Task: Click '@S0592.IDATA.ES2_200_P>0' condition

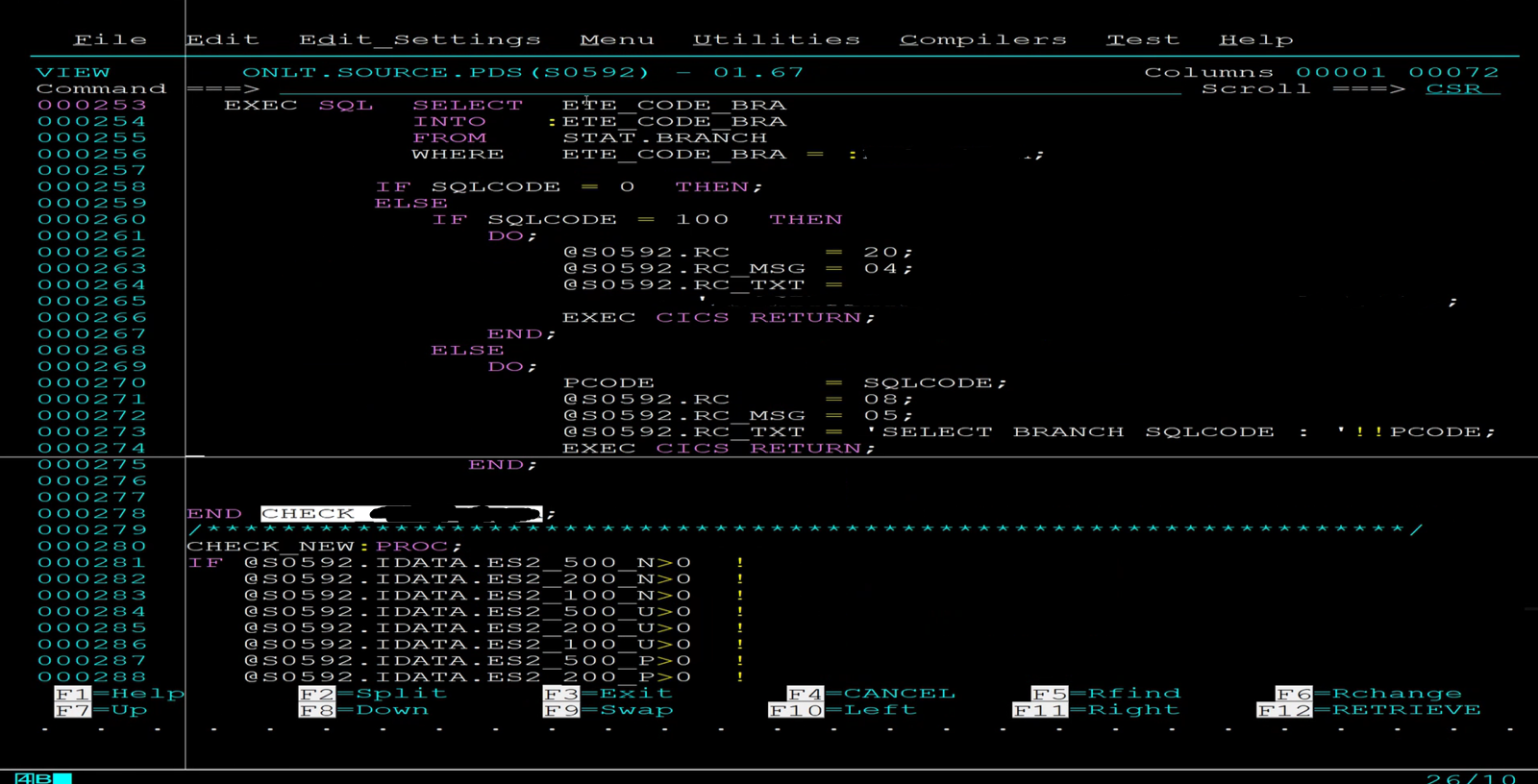Action: coord(467,676)
